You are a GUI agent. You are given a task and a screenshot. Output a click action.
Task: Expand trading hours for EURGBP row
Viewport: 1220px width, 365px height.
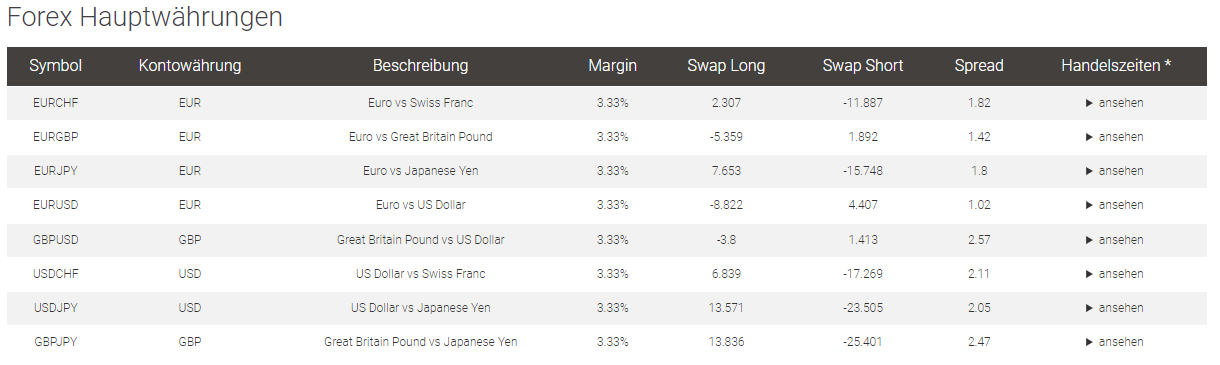tap(1115, 137)
